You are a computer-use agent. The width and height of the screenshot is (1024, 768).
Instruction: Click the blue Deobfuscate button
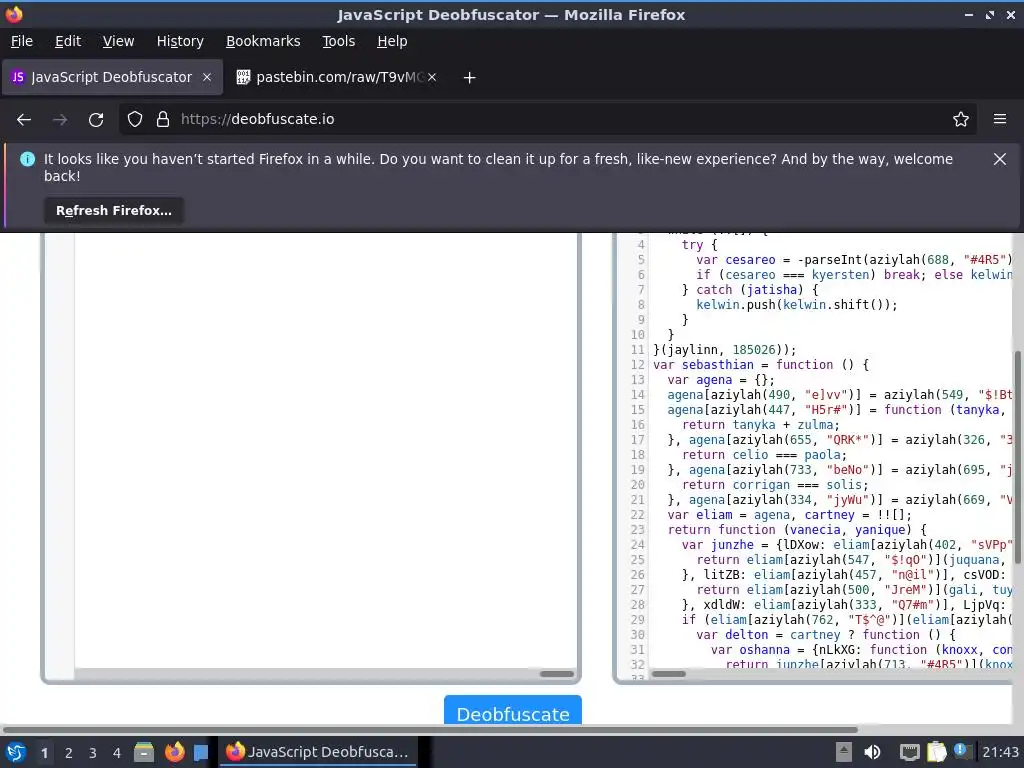513,711
